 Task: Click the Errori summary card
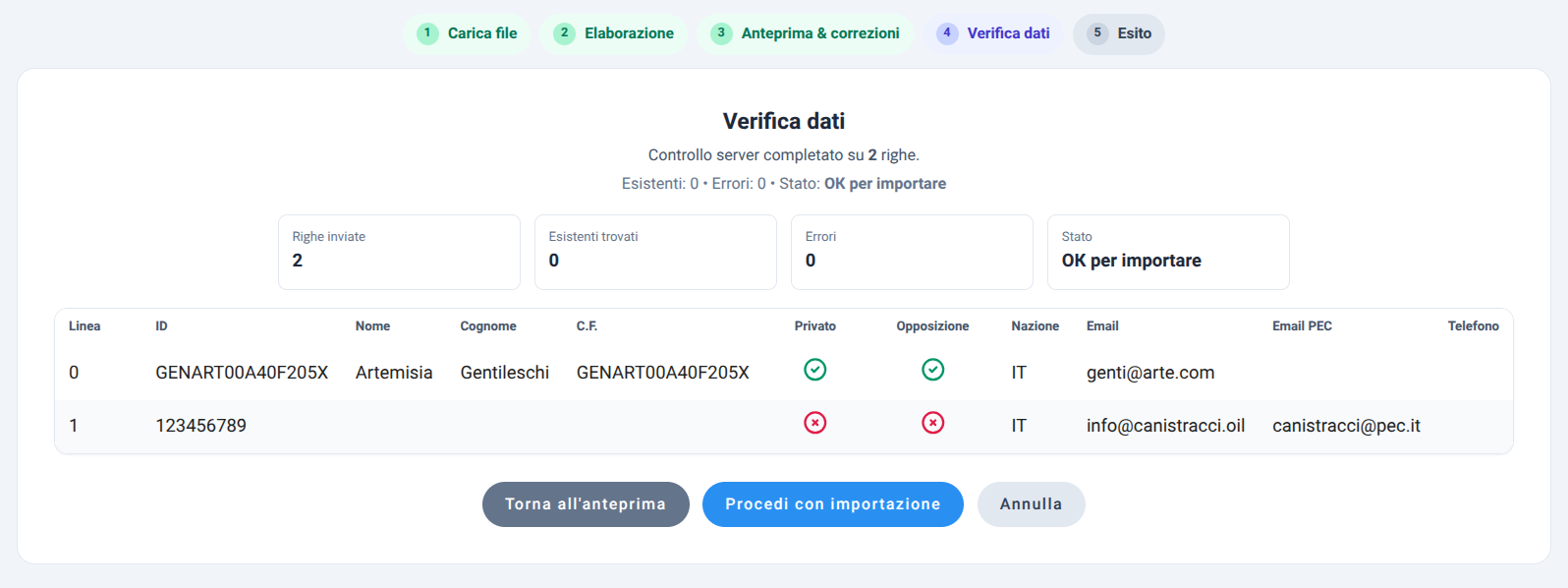[912, 252]
